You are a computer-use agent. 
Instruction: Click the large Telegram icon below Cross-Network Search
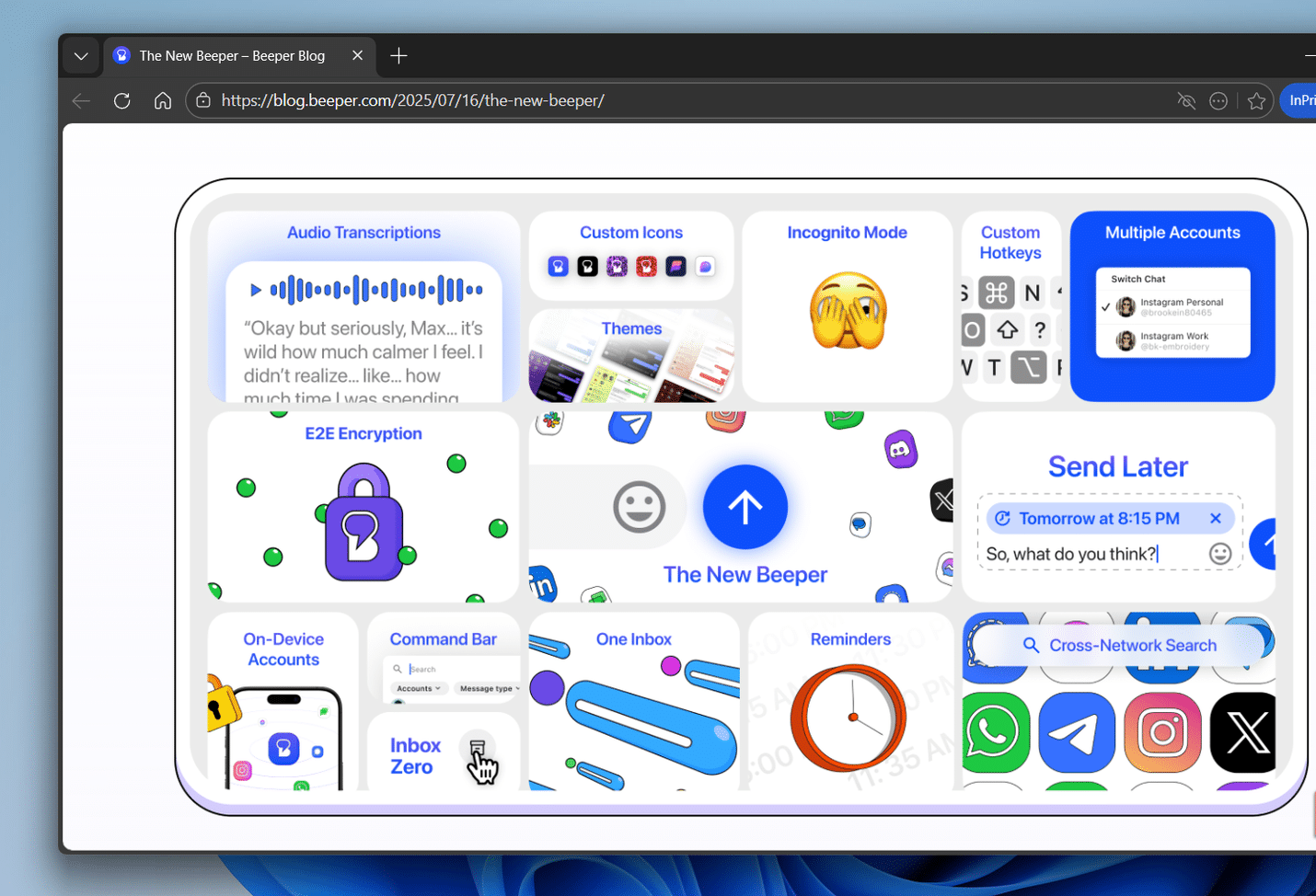pos(1077,733)
